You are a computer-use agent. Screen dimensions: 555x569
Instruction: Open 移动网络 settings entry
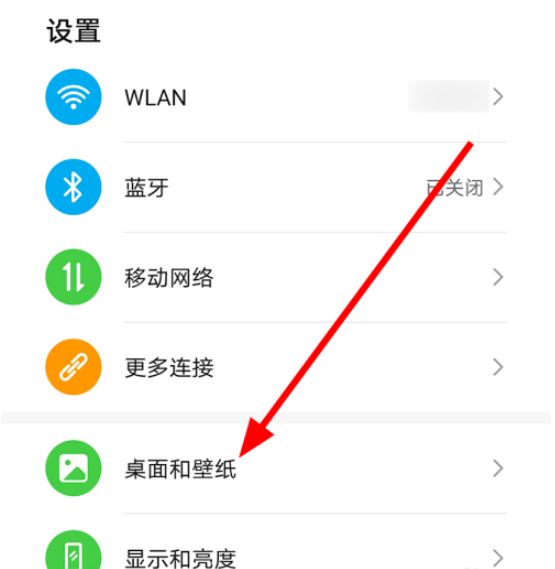pyautogui.click(x=276, y=277)
